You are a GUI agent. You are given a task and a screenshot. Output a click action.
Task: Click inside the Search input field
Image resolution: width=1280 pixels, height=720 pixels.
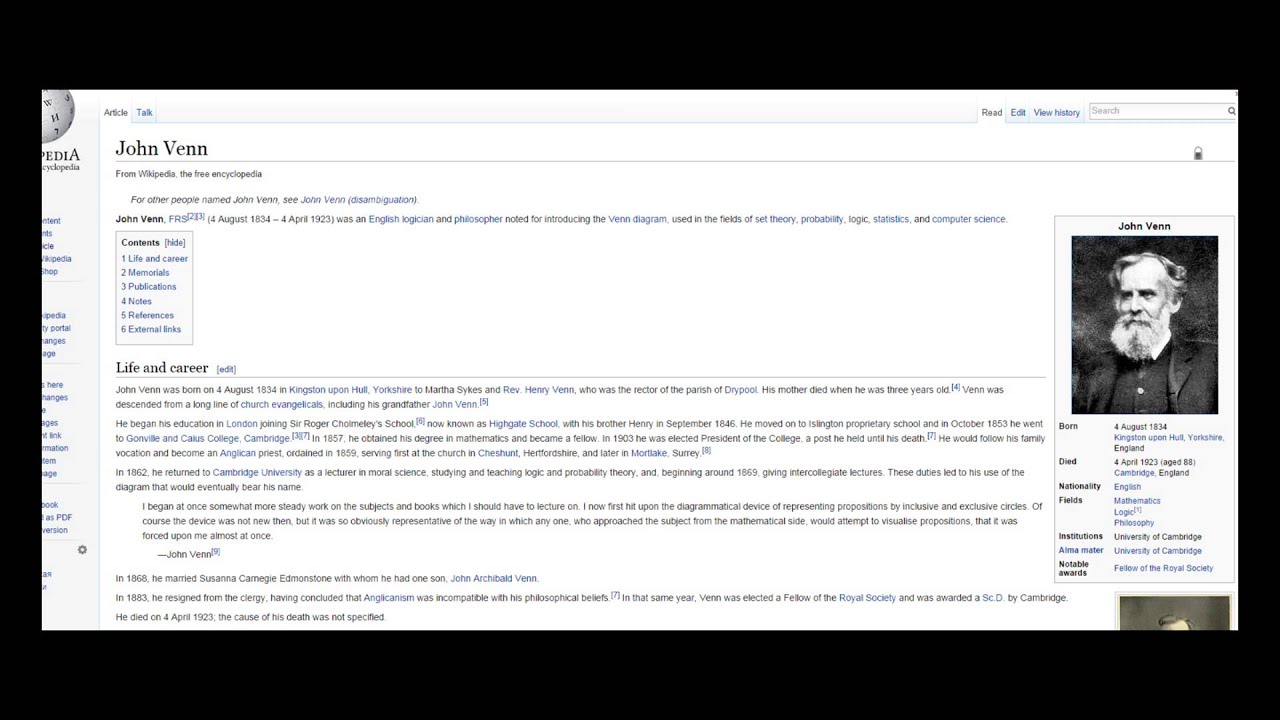1157,111
